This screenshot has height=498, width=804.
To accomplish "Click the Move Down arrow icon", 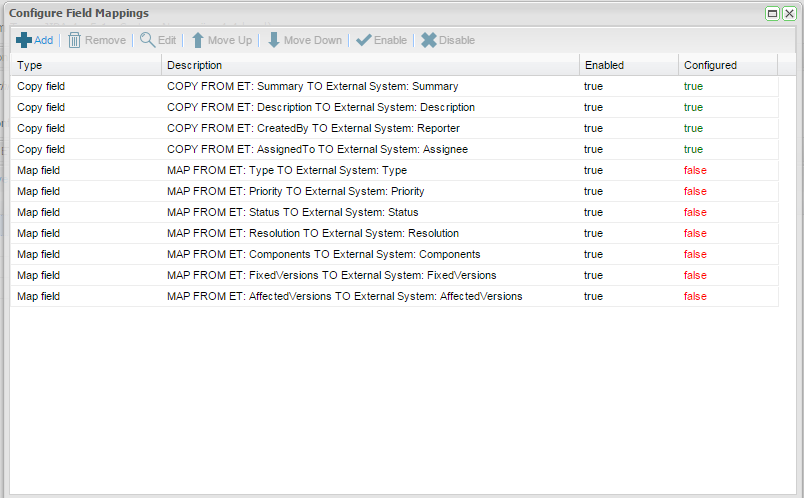I will coord(273,40).
